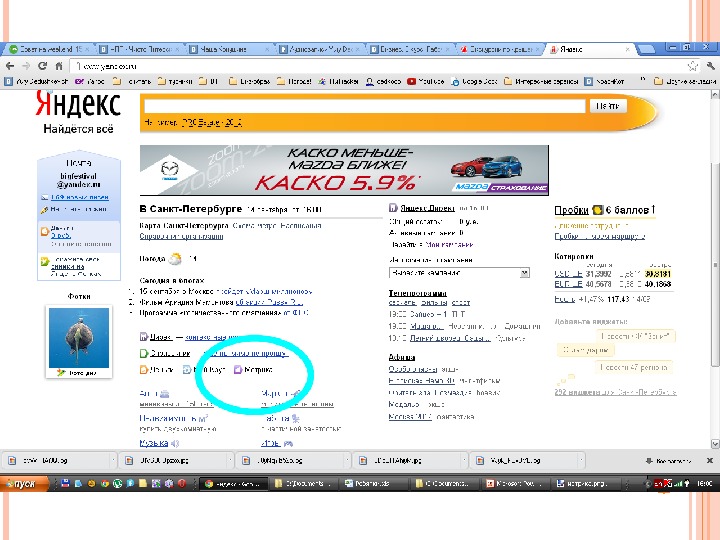
Task: Click the orange Деньги icon
Action: click(143, 370)
